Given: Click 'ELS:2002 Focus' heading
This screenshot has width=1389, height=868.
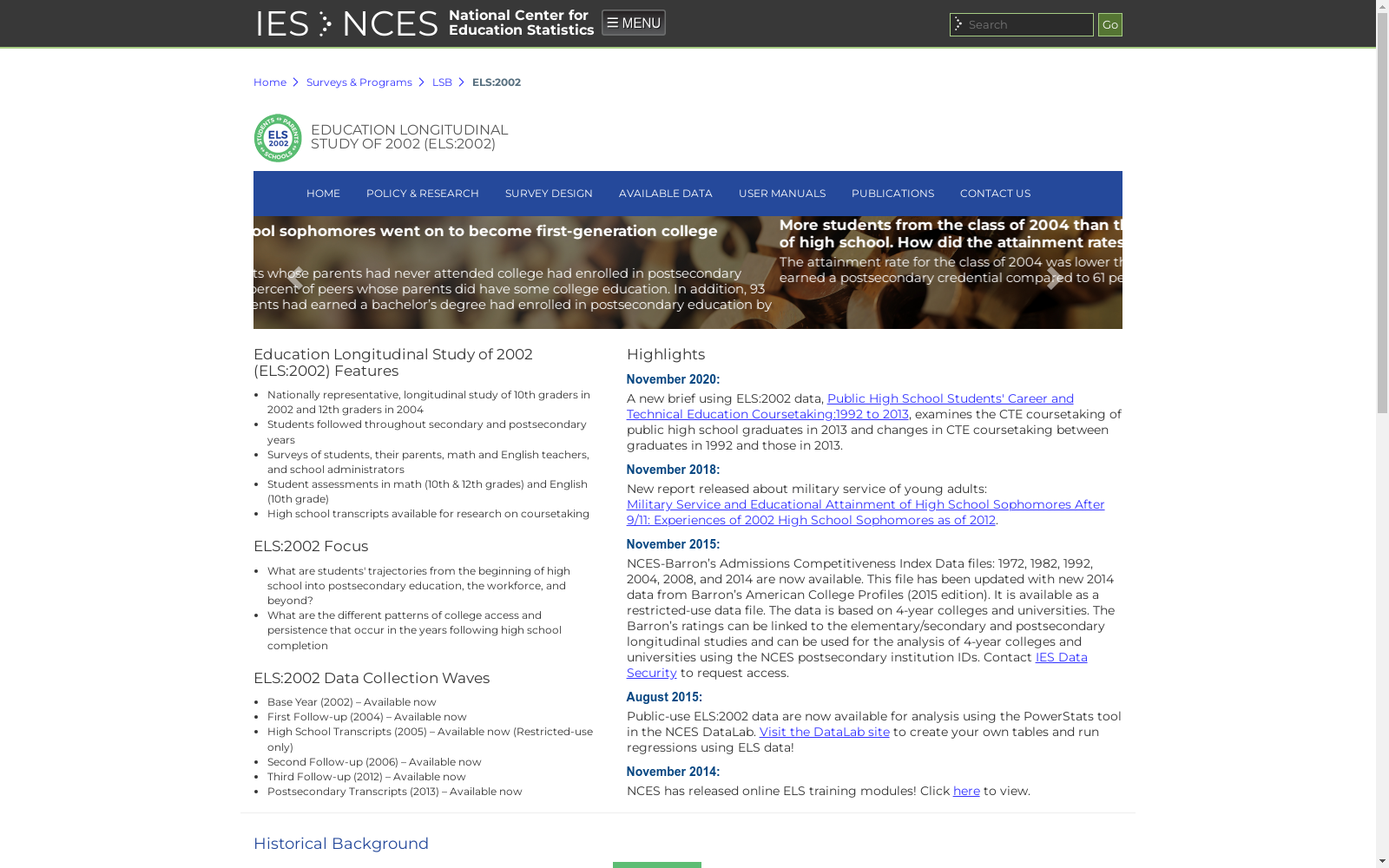Looking at the screenshot, I should 311,546.
